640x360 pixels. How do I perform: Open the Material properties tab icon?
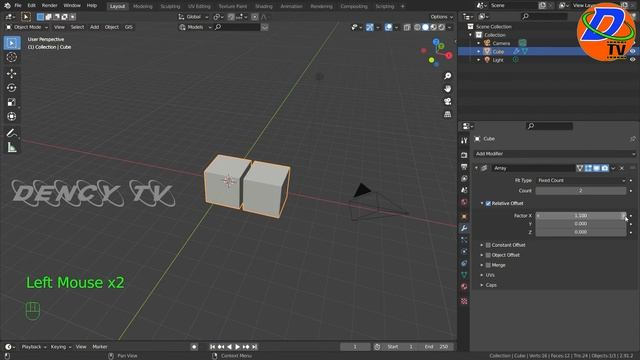click(x=464, y=287)
